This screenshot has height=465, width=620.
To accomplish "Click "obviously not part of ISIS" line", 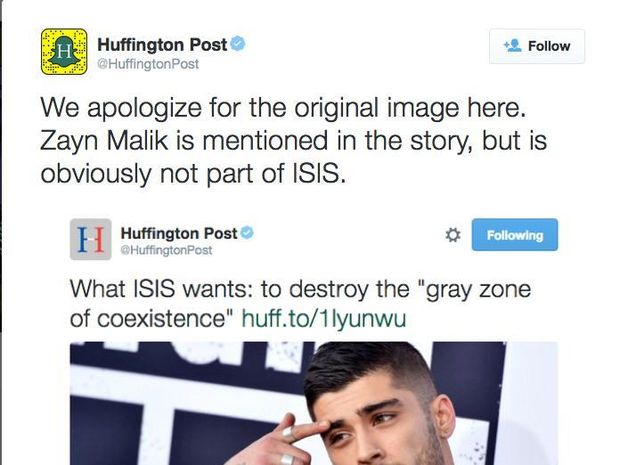I will tap(193, 174).
